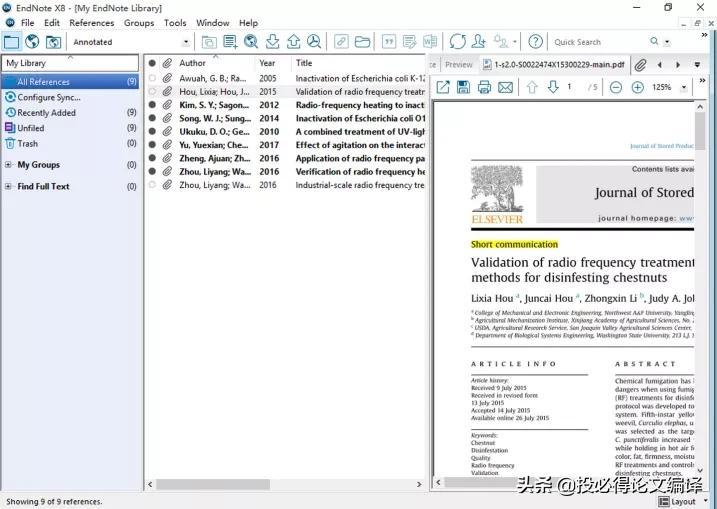Toggle read status dot for Awuah reference

(x=152, y=78)
